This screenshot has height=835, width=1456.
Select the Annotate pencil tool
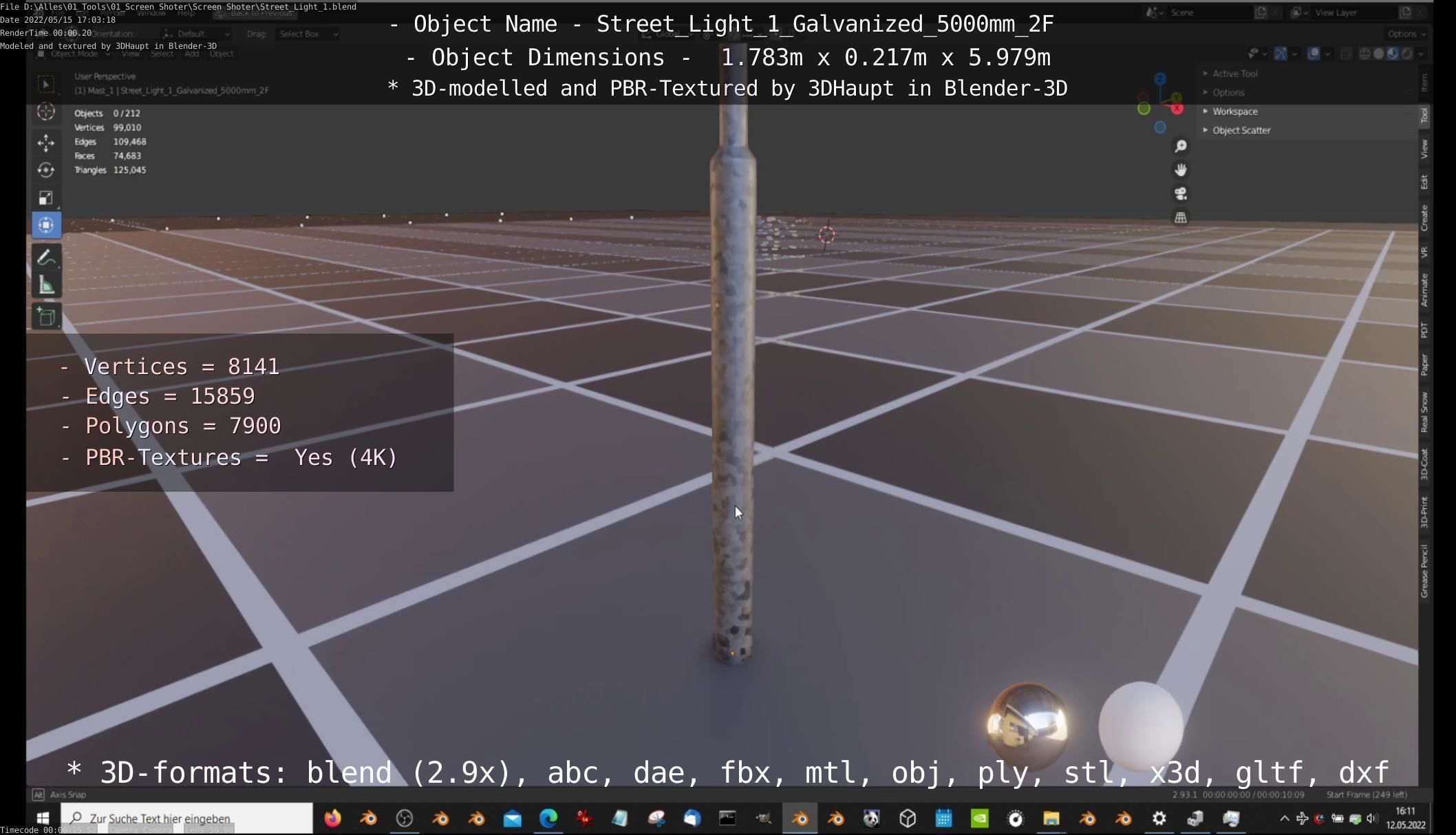point(46,258)
